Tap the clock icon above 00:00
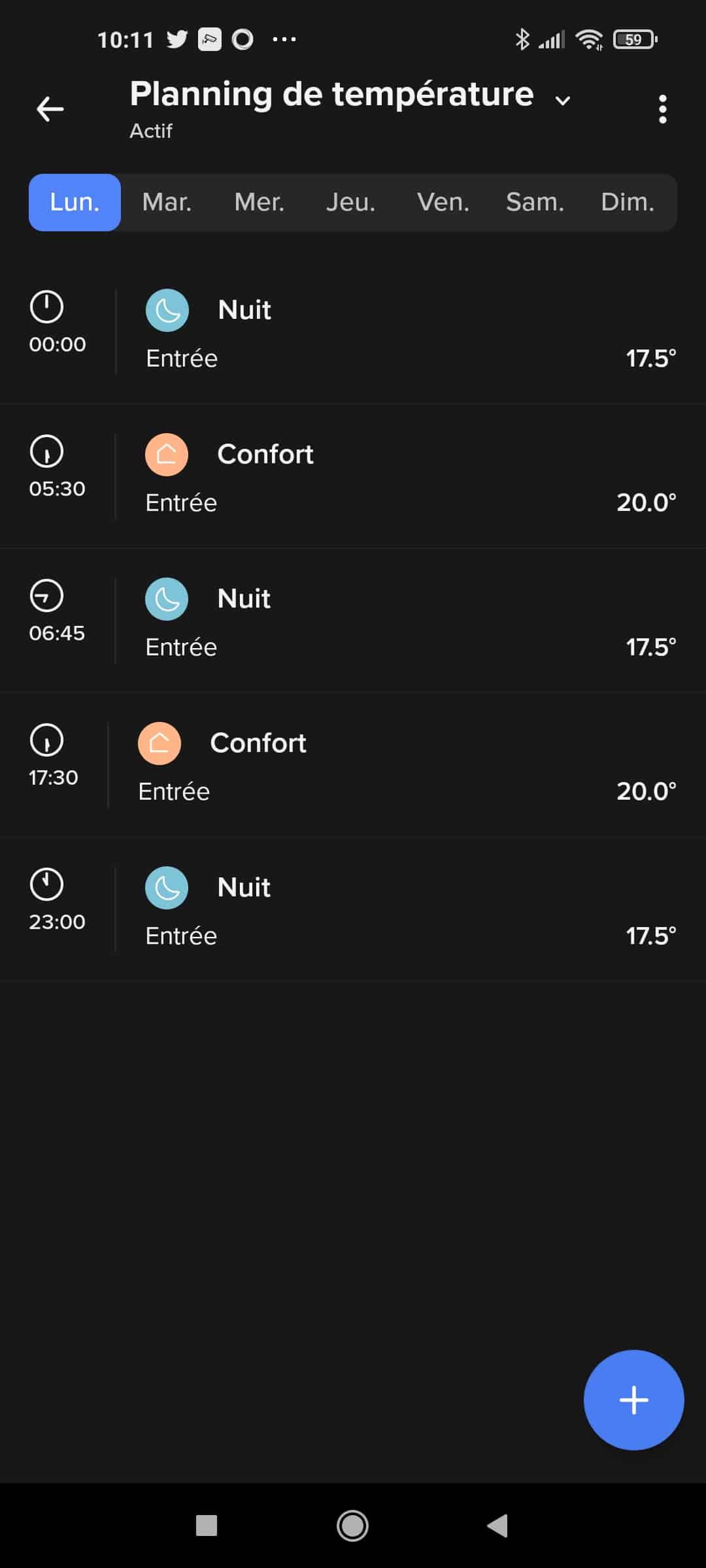This screenshot has width=706, height=1568. (46, 307)
